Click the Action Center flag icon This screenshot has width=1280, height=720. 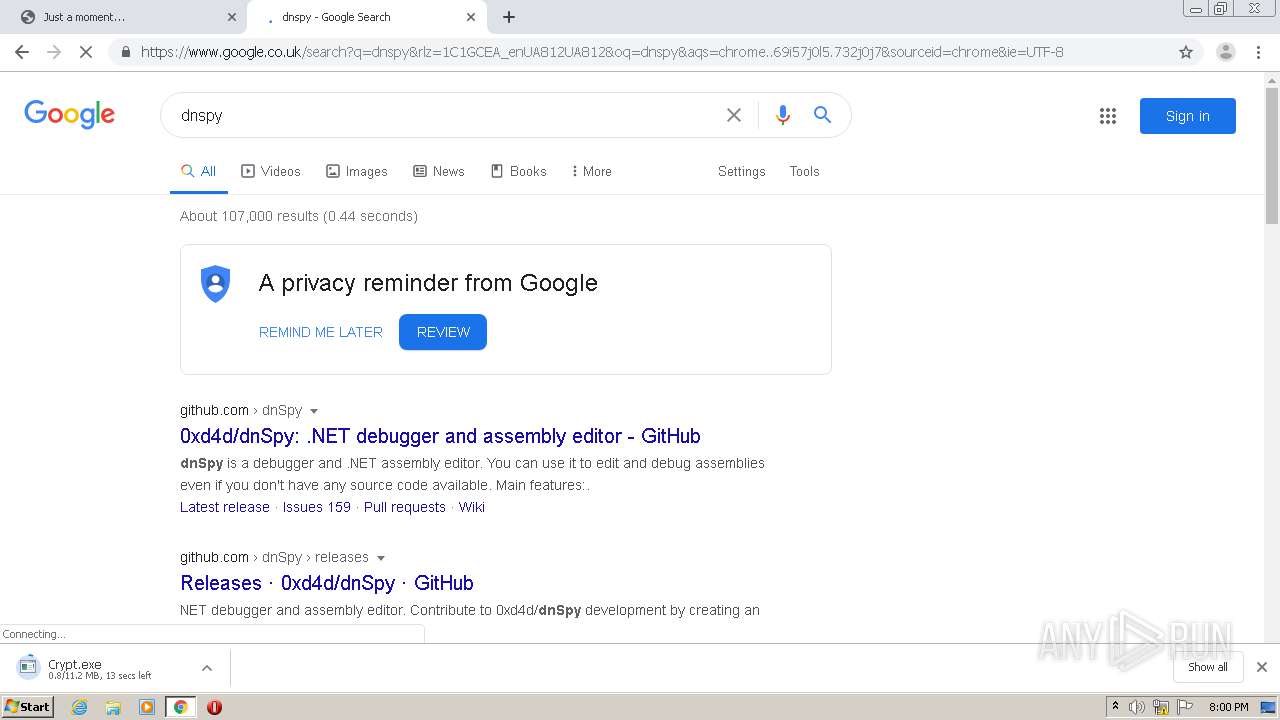click(1184, 707)
